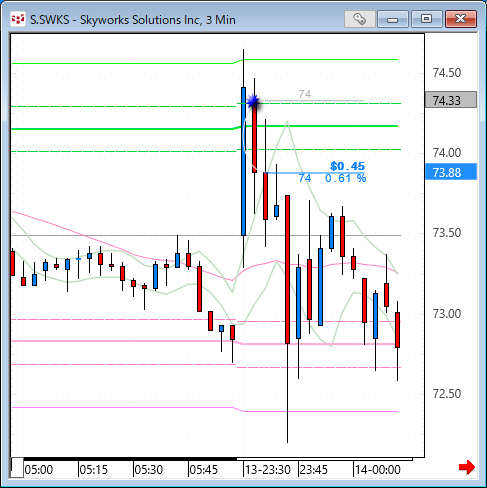The image size is (487, 488).
Task: Click the 13-23:30 time axis label
Action: [x=268, y=470]
